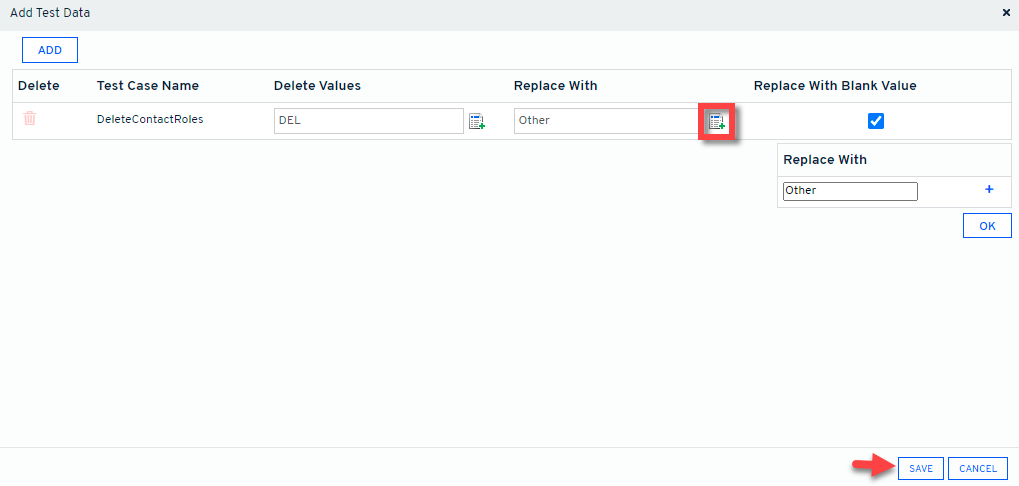Click the Replace With Blank Value header
Viewport: 1019px width, 486px height.
pyautogui.click(x=835, y=86)
